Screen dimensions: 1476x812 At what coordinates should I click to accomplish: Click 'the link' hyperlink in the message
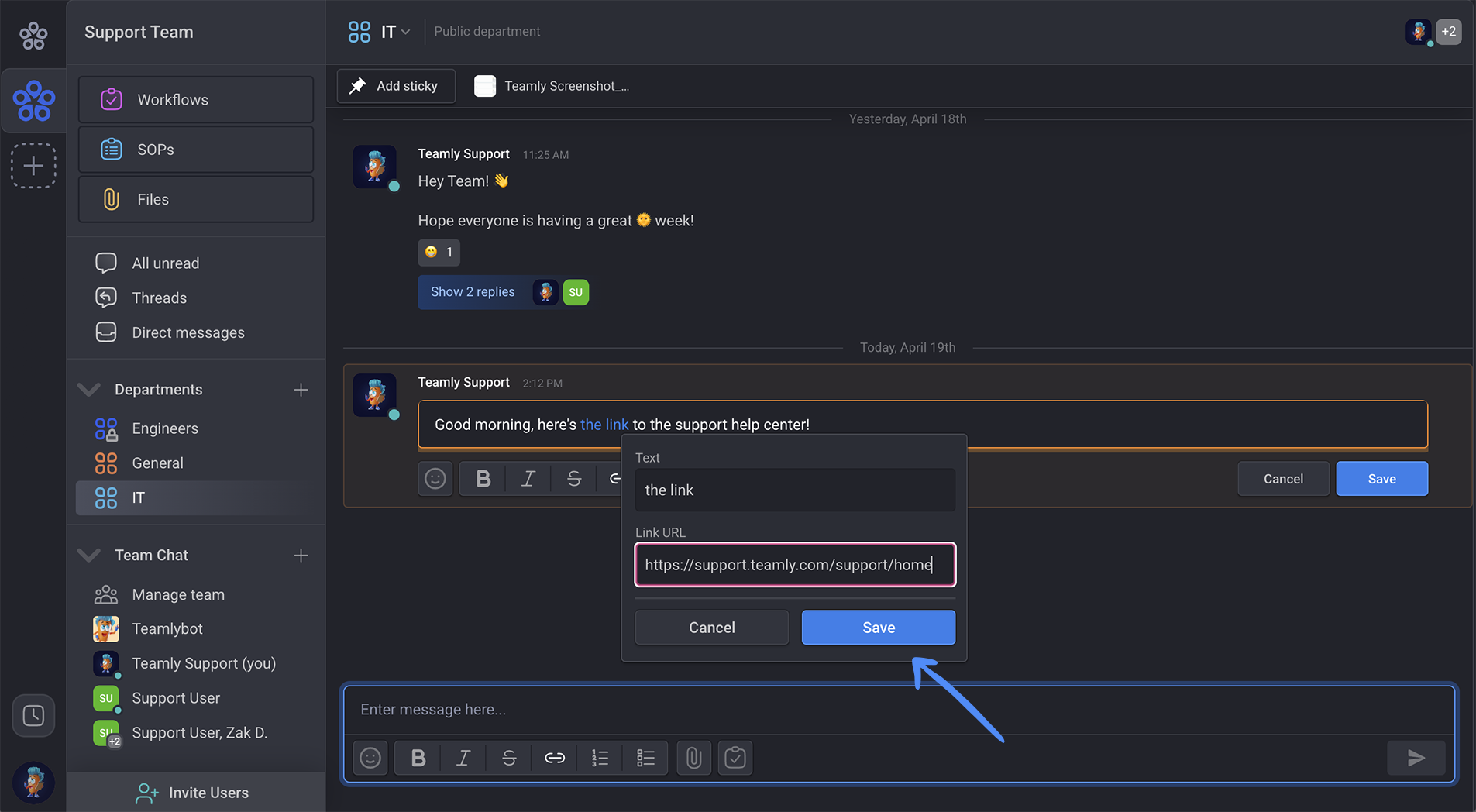pyautogui.click(x=604, y=425)
